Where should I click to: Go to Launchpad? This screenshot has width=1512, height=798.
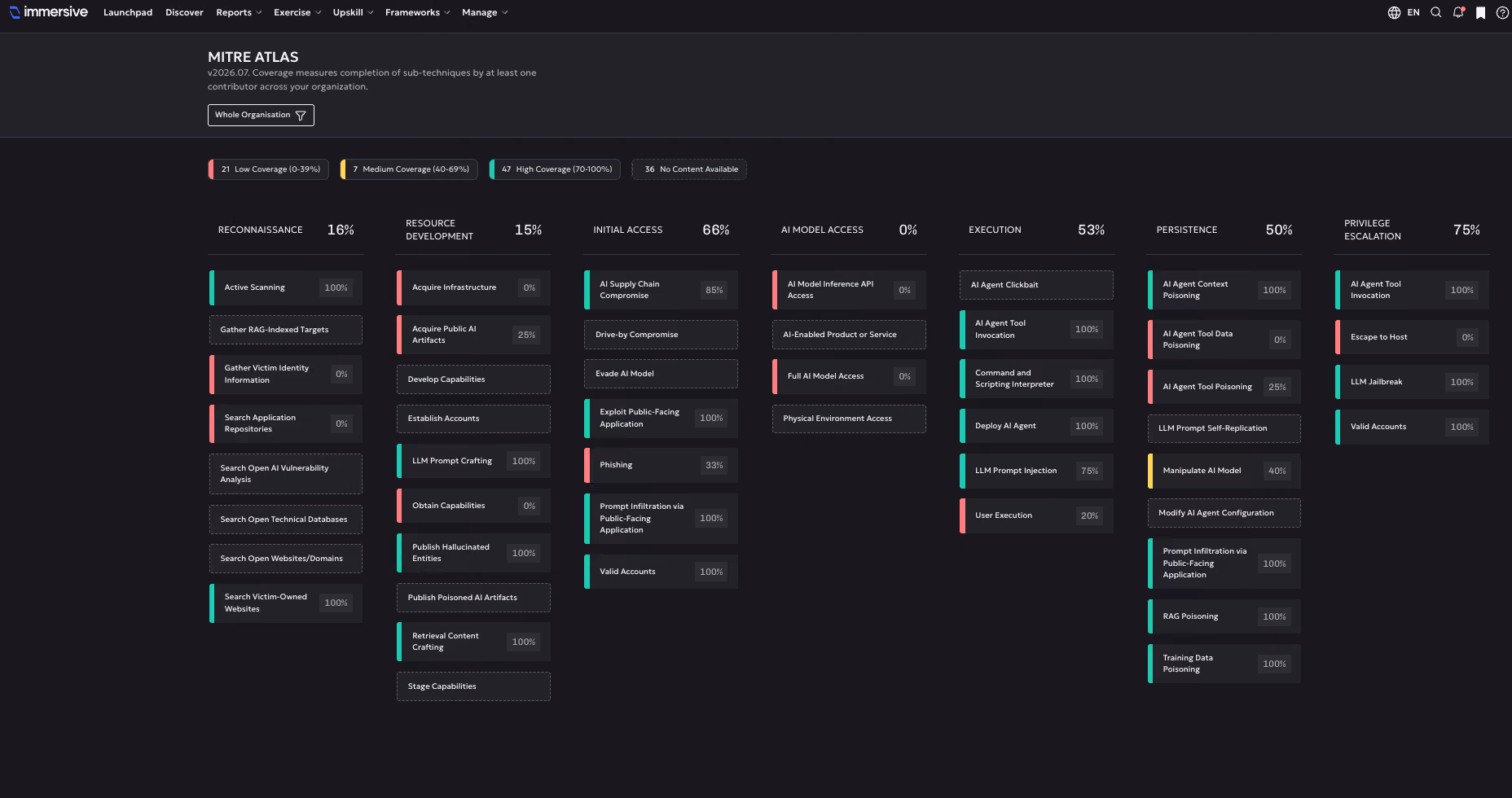point(128,12)
